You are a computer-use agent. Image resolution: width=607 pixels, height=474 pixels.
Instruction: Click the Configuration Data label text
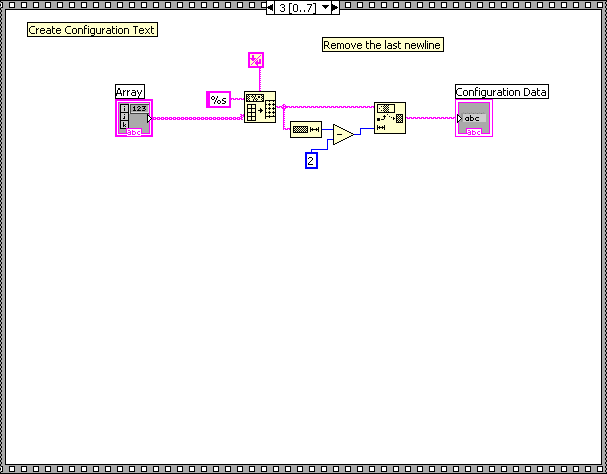[502, 92]
